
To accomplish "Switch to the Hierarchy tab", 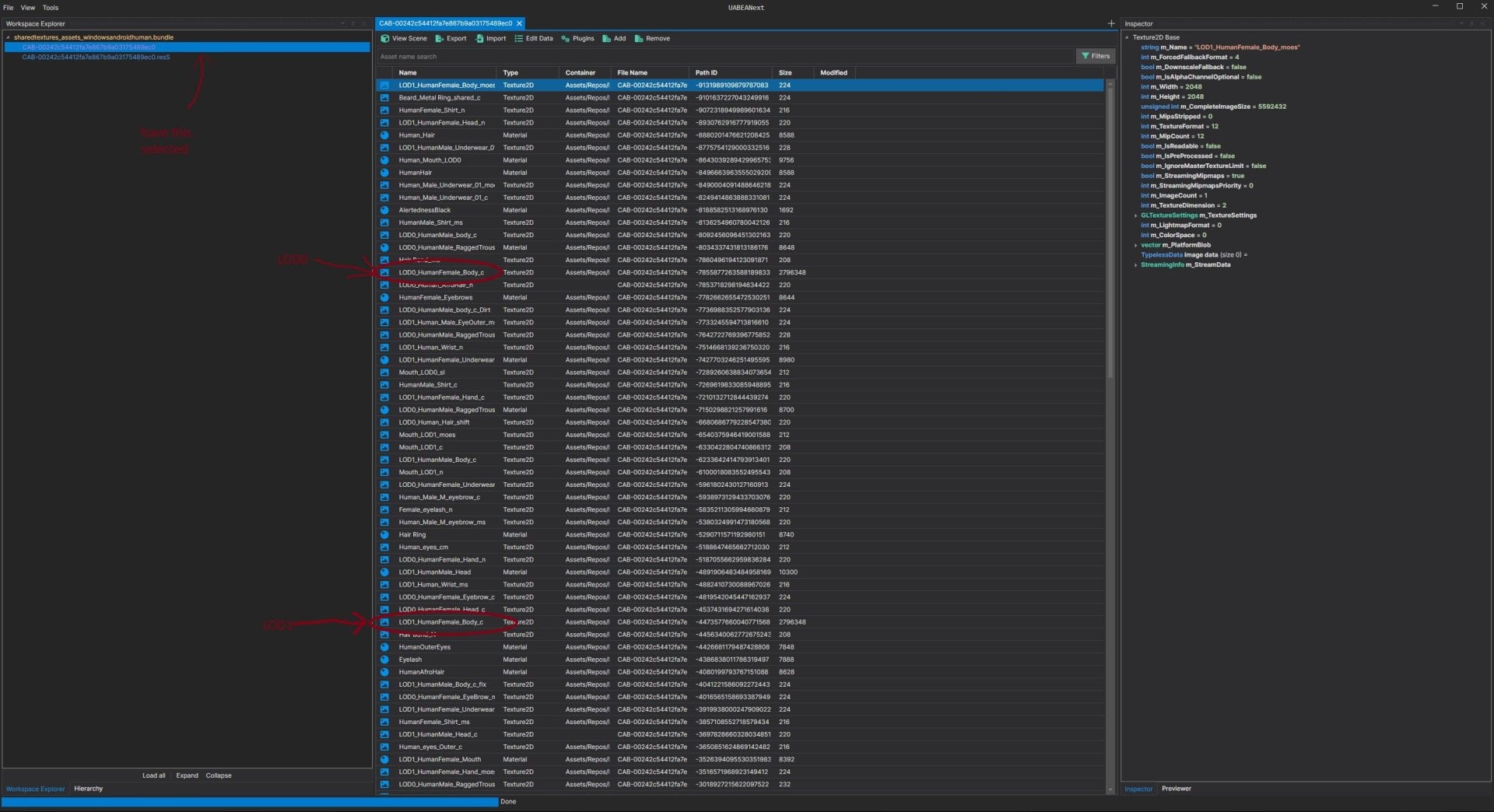I will (88, 789).
